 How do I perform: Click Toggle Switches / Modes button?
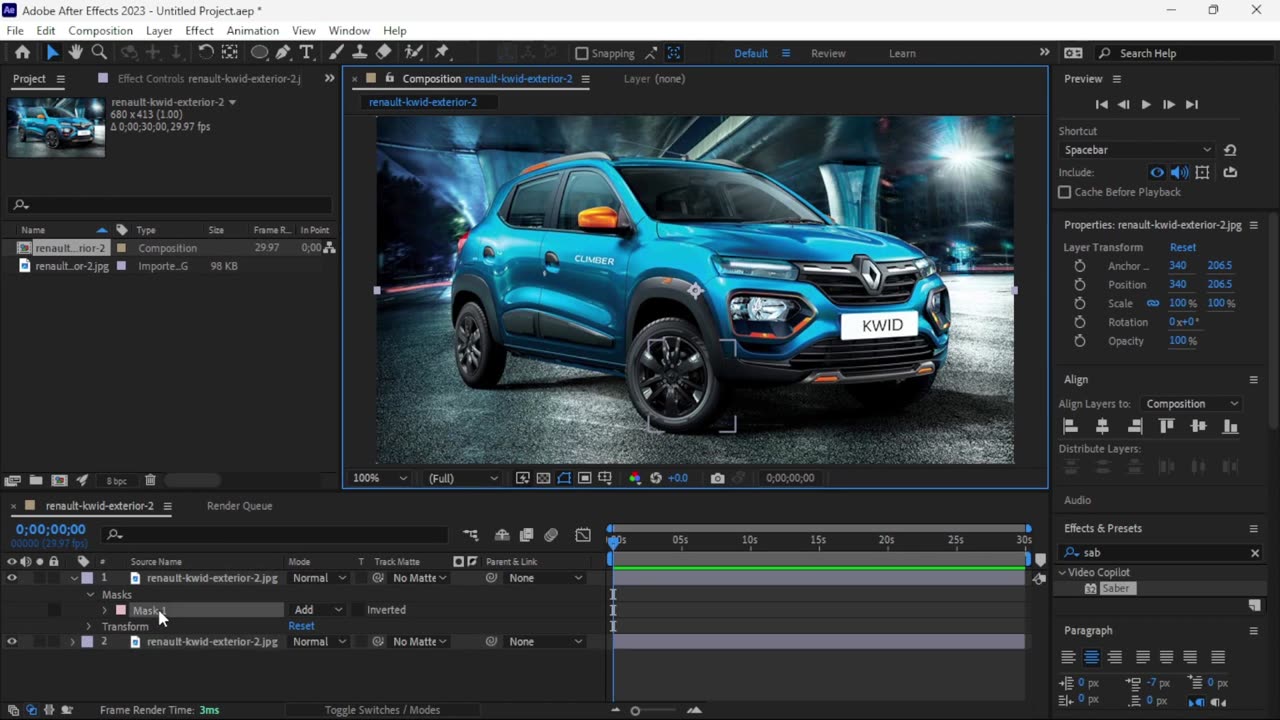(x=382, y=710)
